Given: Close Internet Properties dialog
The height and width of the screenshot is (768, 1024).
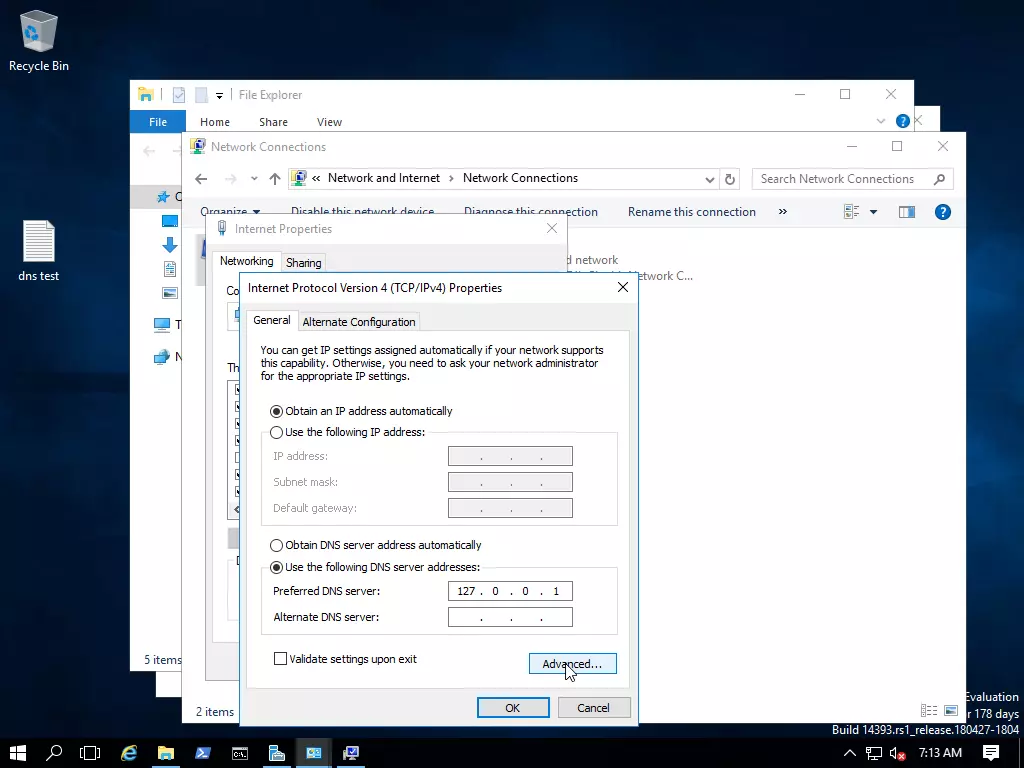Looking at the screenshot, I should (552, 228).
